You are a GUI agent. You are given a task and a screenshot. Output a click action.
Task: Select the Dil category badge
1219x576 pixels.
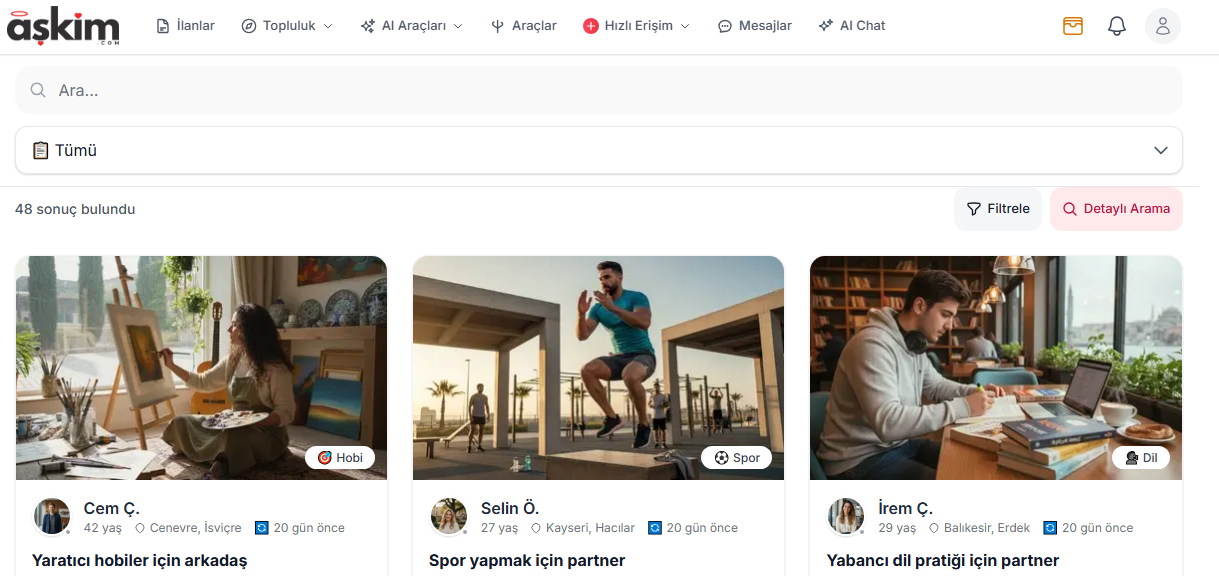(x=1141, y=458)
